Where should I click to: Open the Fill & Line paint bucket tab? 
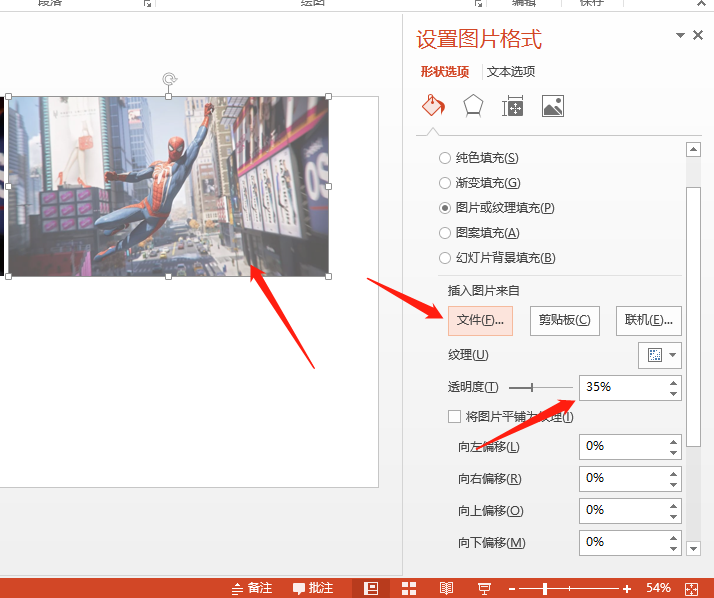433,106
